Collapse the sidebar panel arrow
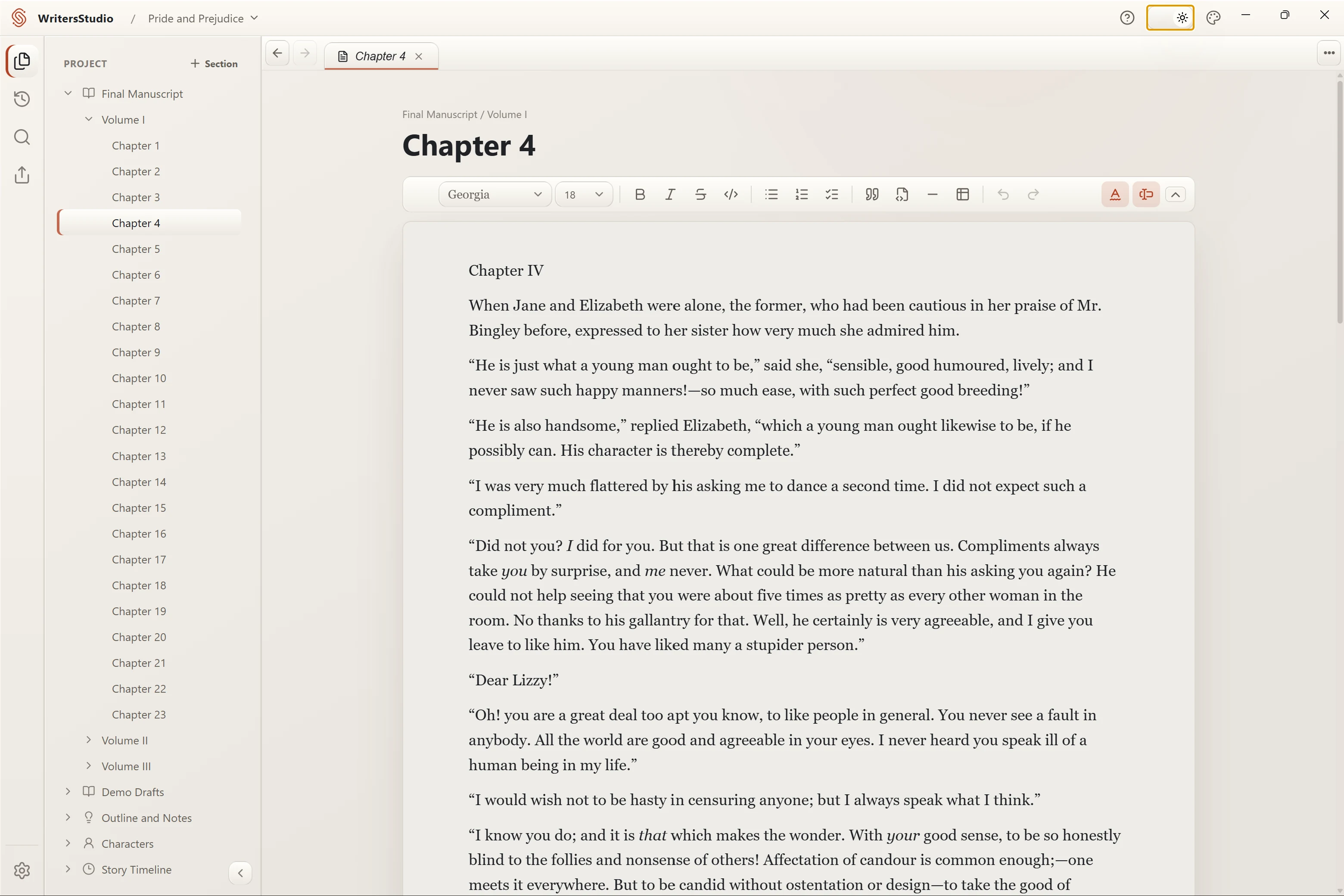Image resolution: width=1344 pixels, height=896 pixels. tap(240, 873)
